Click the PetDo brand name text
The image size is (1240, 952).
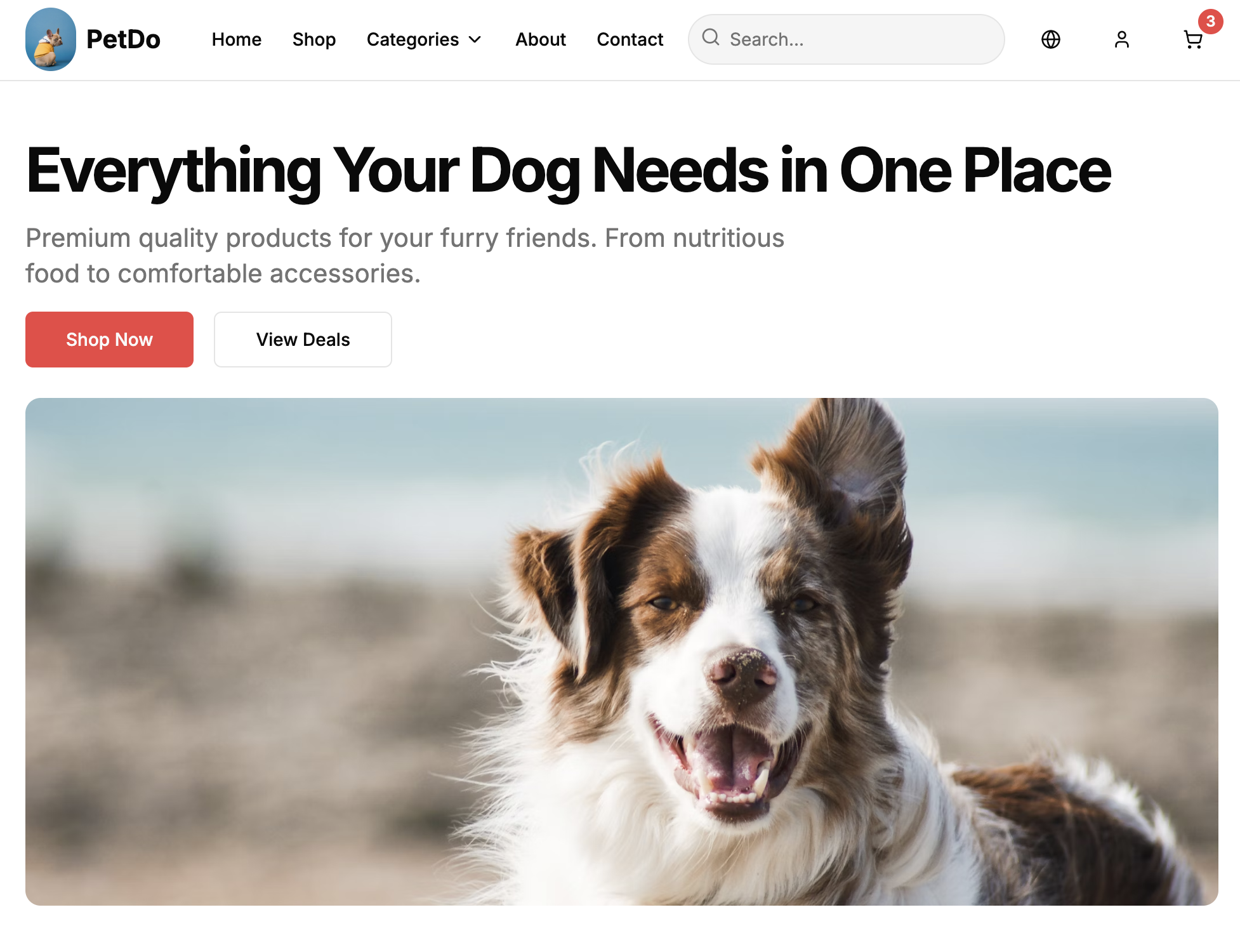pos(123,39)
